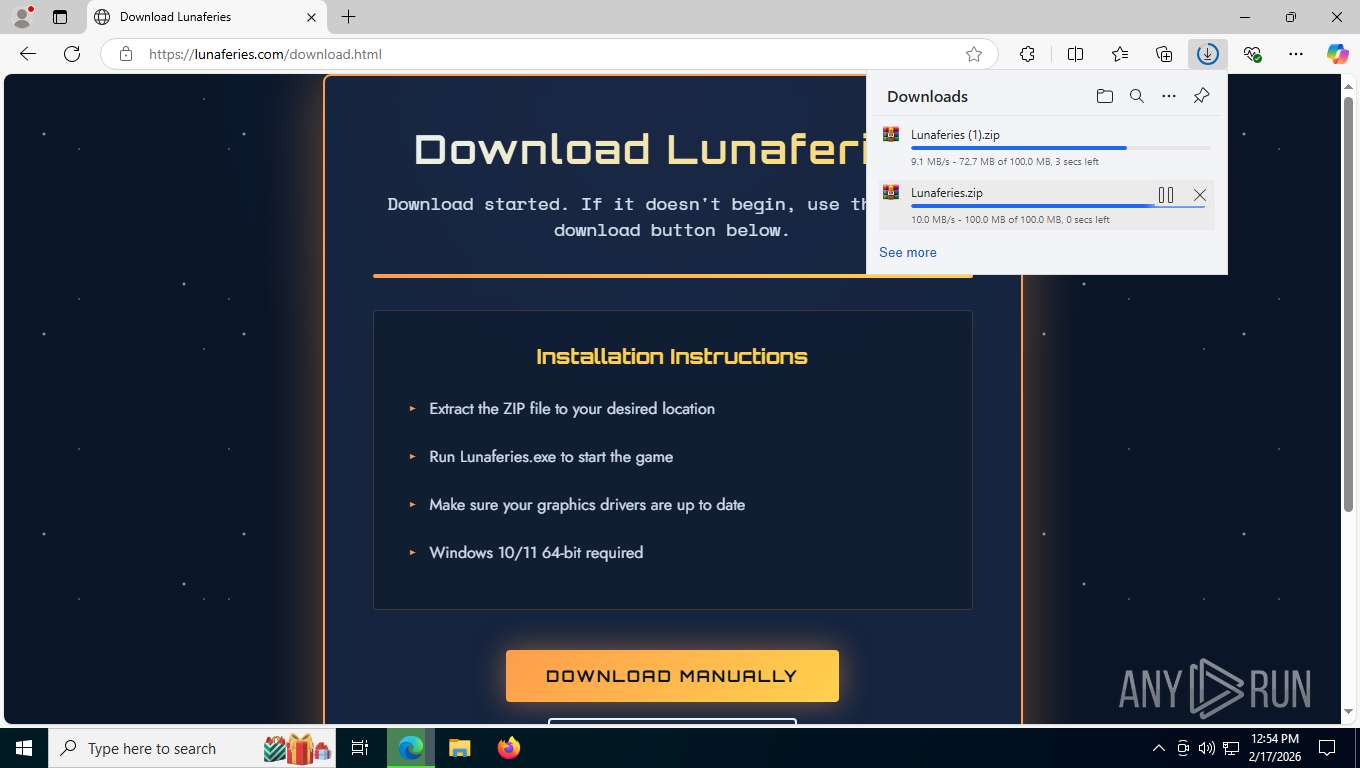Click the '9.1 MB/s - 72.7 MB' status text
This screenshot has width=1360, height=768.
[1005, 161]
